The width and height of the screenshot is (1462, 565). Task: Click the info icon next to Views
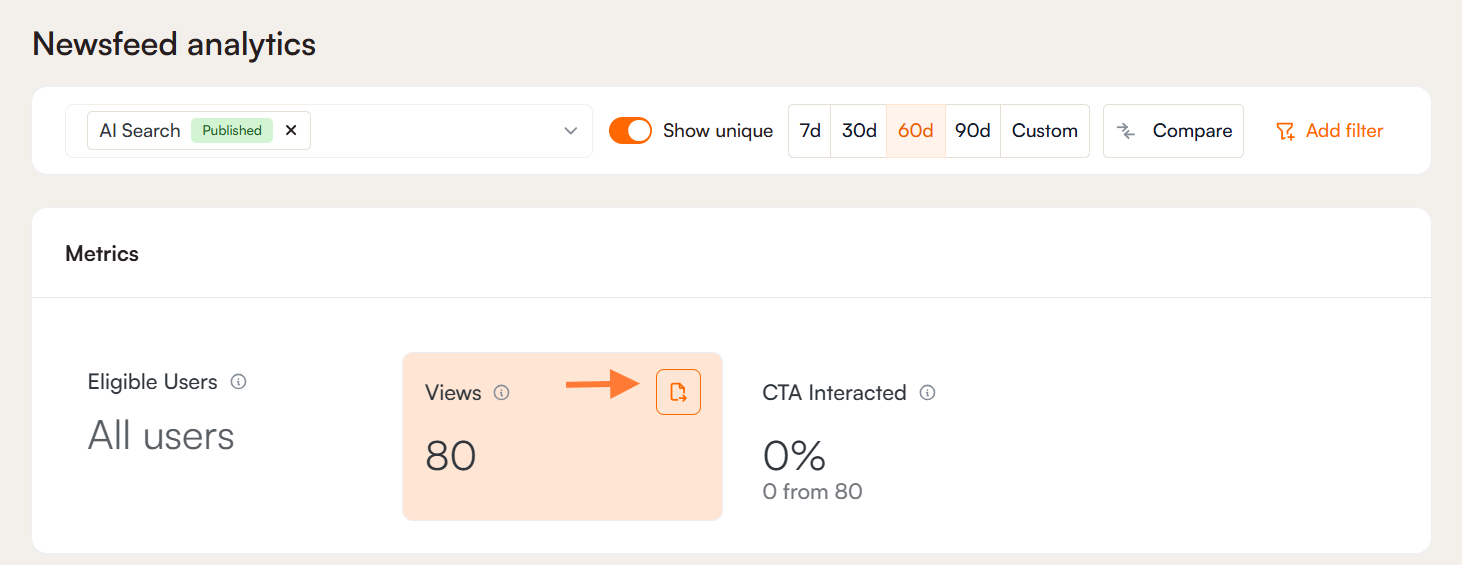tap(502, 393)
